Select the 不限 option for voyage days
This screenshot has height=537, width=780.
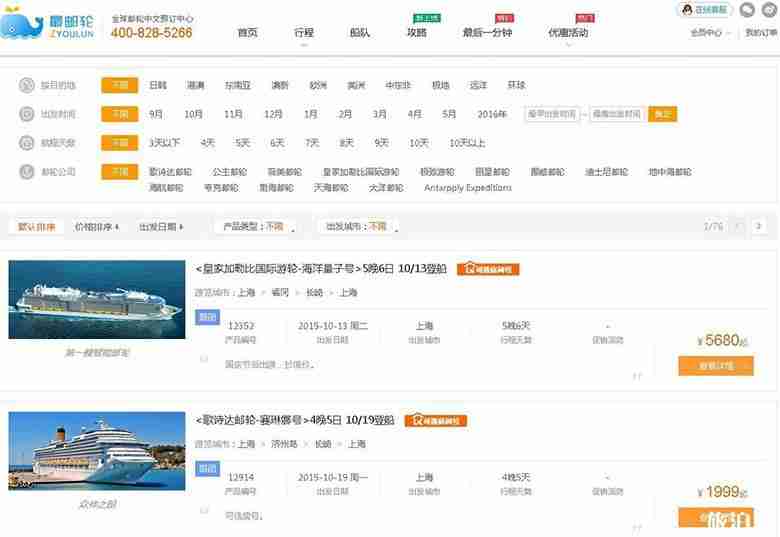tap(119, 143)
